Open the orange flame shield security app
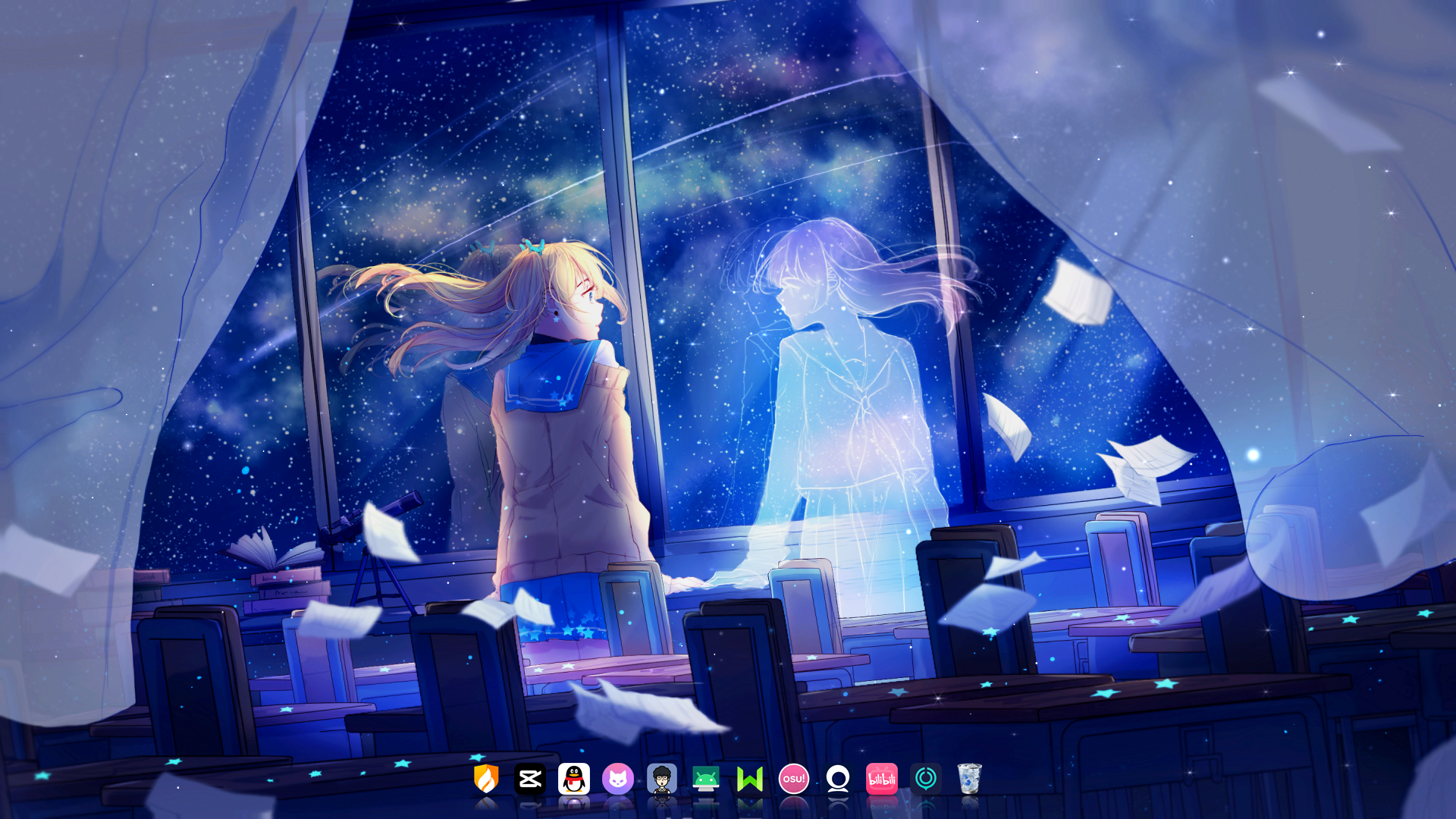 (486, 779)
